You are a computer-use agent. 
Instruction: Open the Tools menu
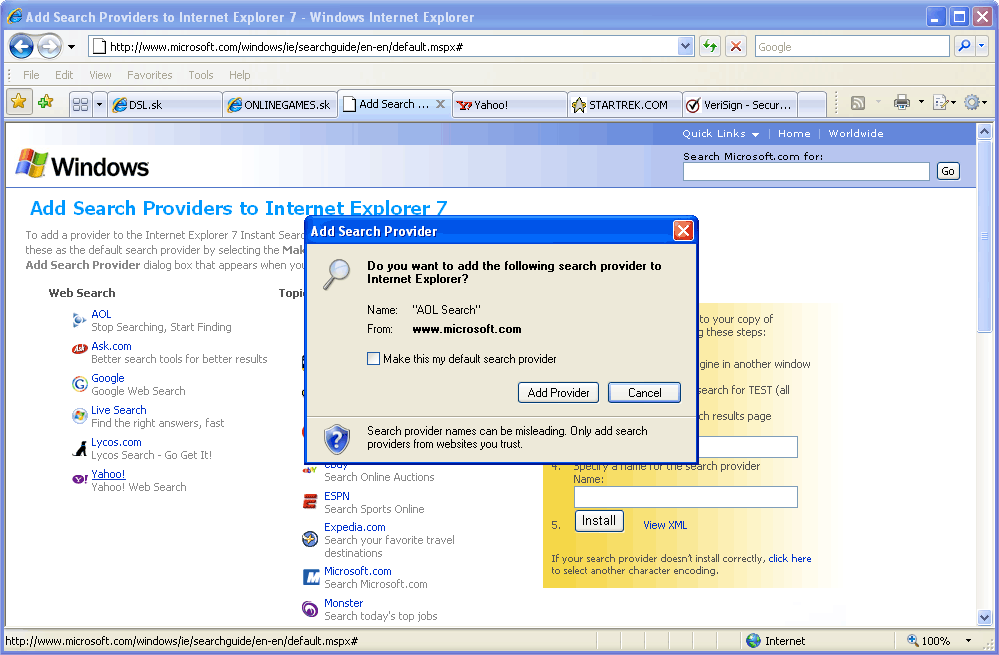click(x=201, y=75)
